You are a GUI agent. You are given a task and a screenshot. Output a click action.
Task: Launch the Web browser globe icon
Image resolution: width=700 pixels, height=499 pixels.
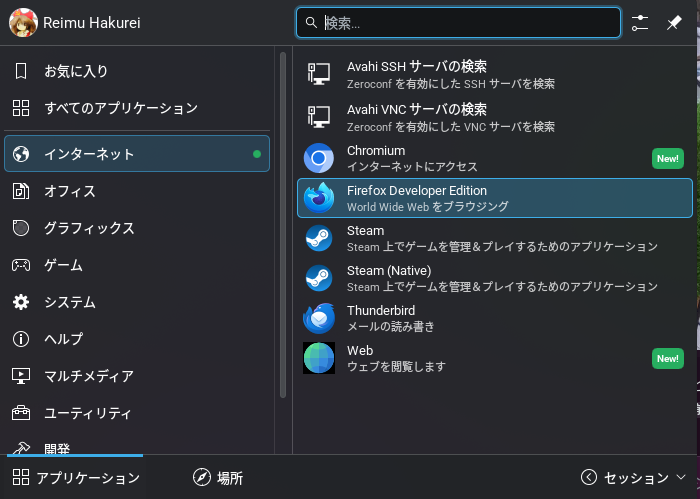pos(319,358)
